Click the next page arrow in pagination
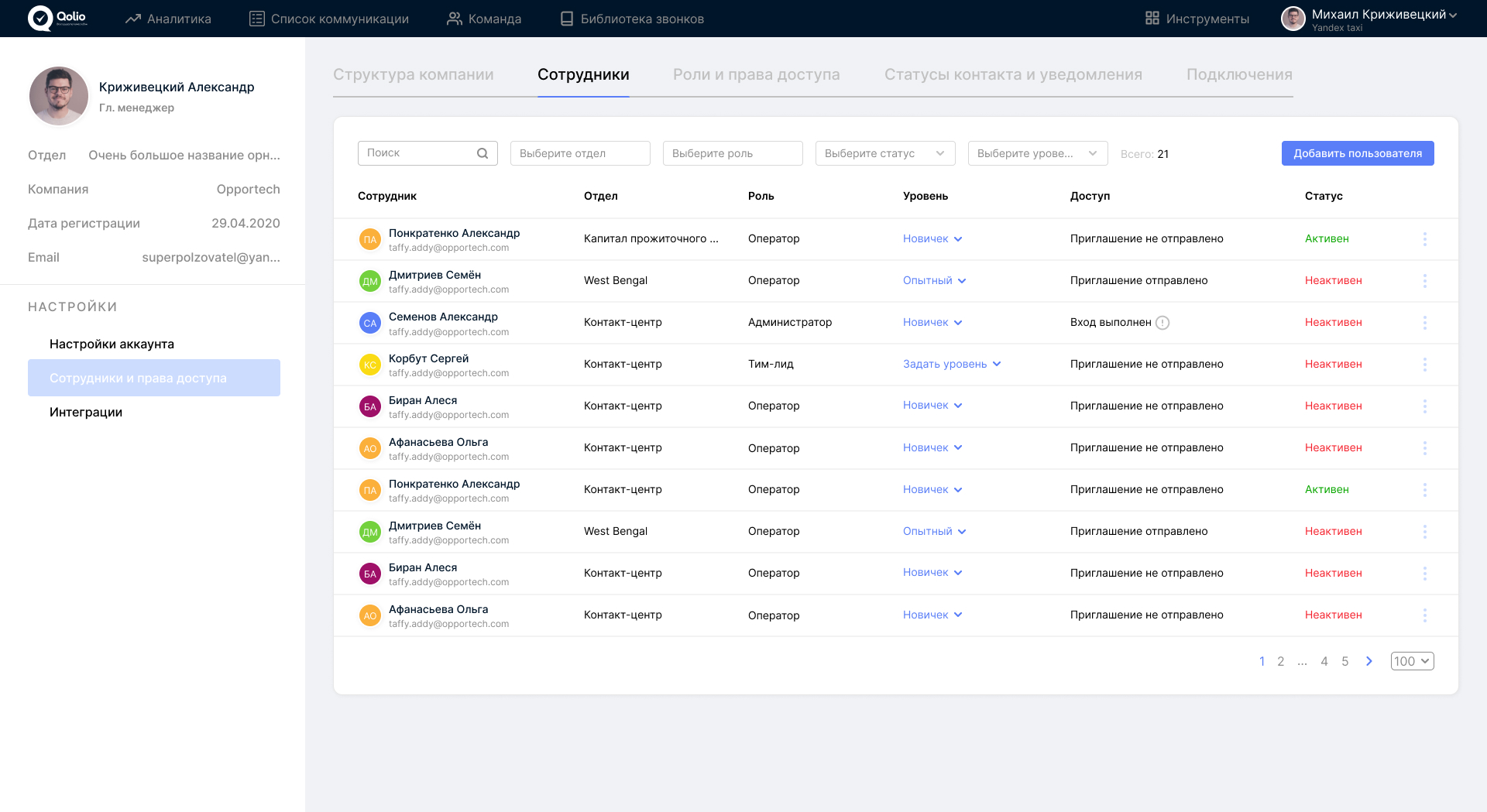 1369,661
